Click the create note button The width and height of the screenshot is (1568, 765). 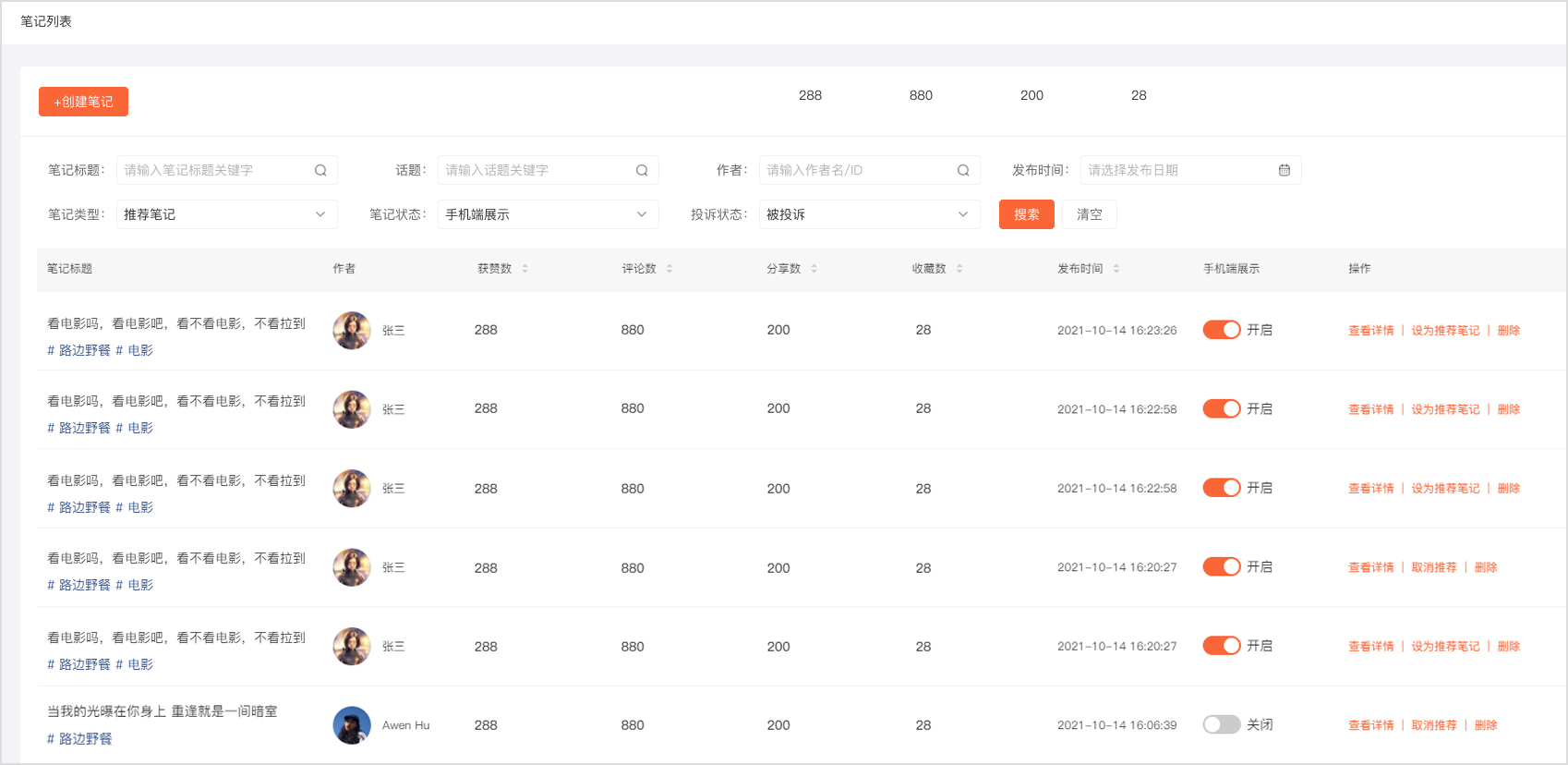[x=83, y=102]
